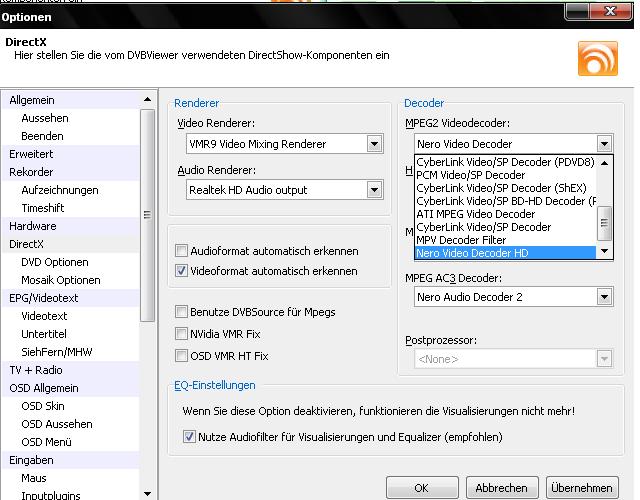Collapse the MPEG2 Videodecoder dropdown list
Screen dimensions: 640x500
coord(604,144)
